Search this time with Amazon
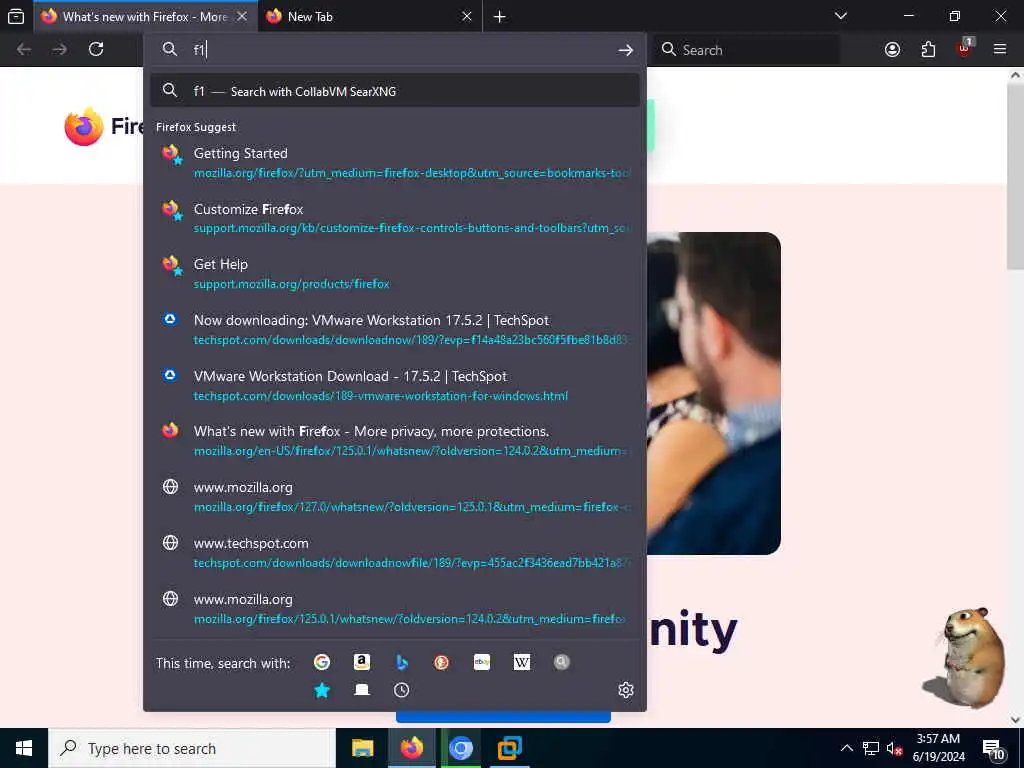The height and width of the screenshot is (768, 1024). pyautogui.click(x=362, y=662)
